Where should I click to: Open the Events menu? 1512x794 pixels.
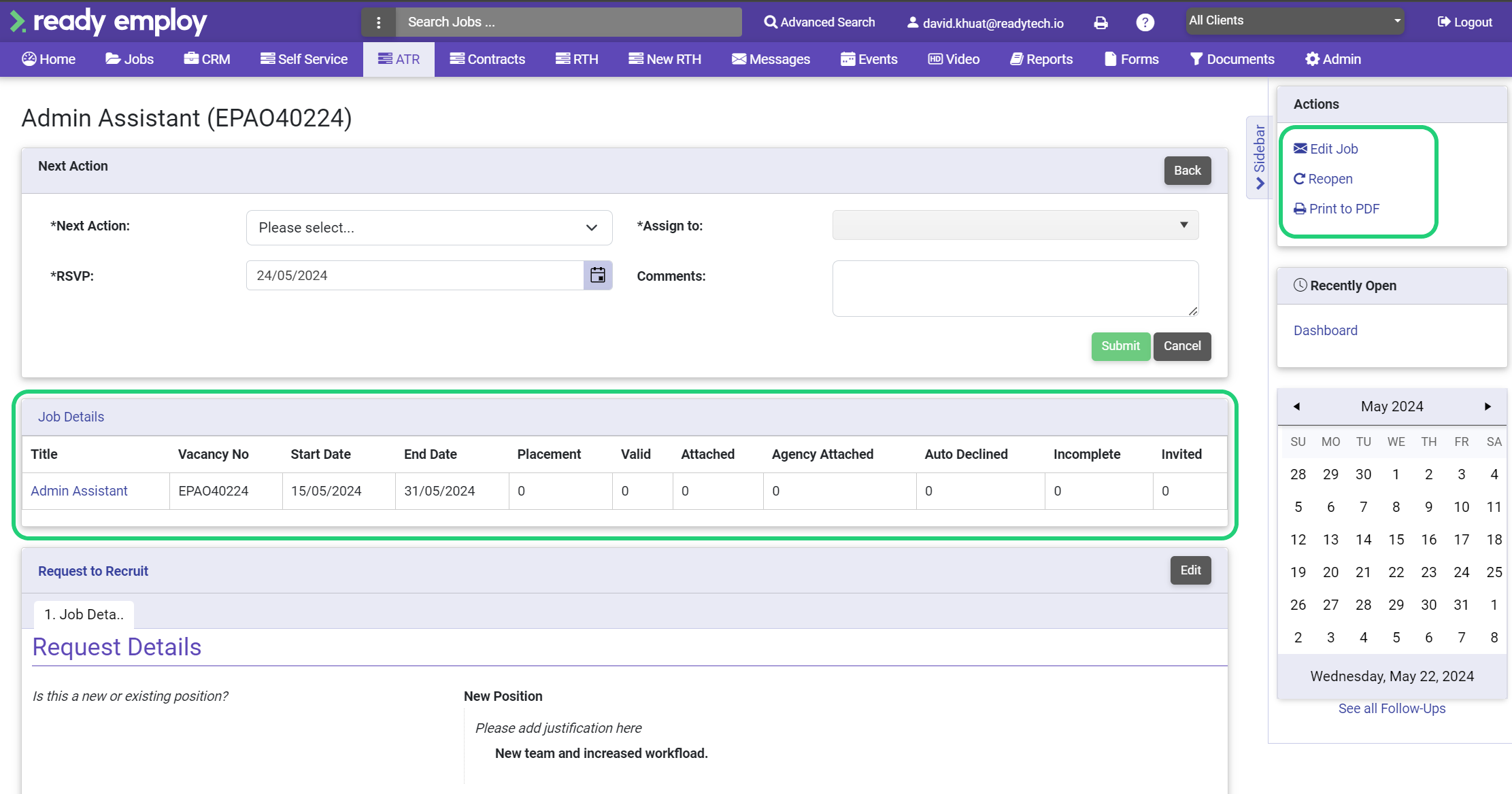tap(869, 59)
